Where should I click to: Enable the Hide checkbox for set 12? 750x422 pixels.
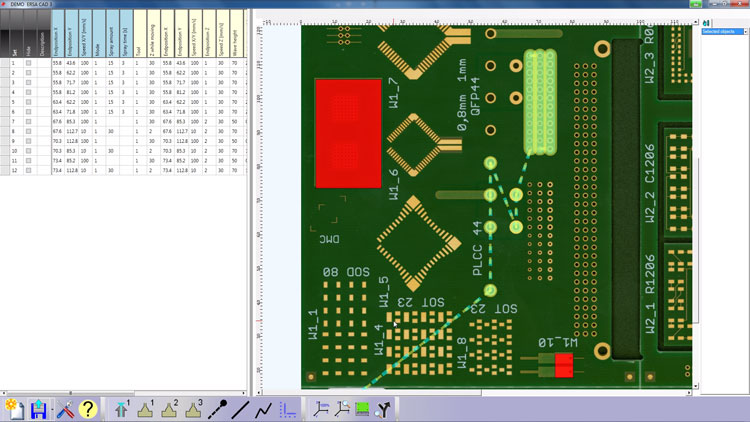coord(29,170)
